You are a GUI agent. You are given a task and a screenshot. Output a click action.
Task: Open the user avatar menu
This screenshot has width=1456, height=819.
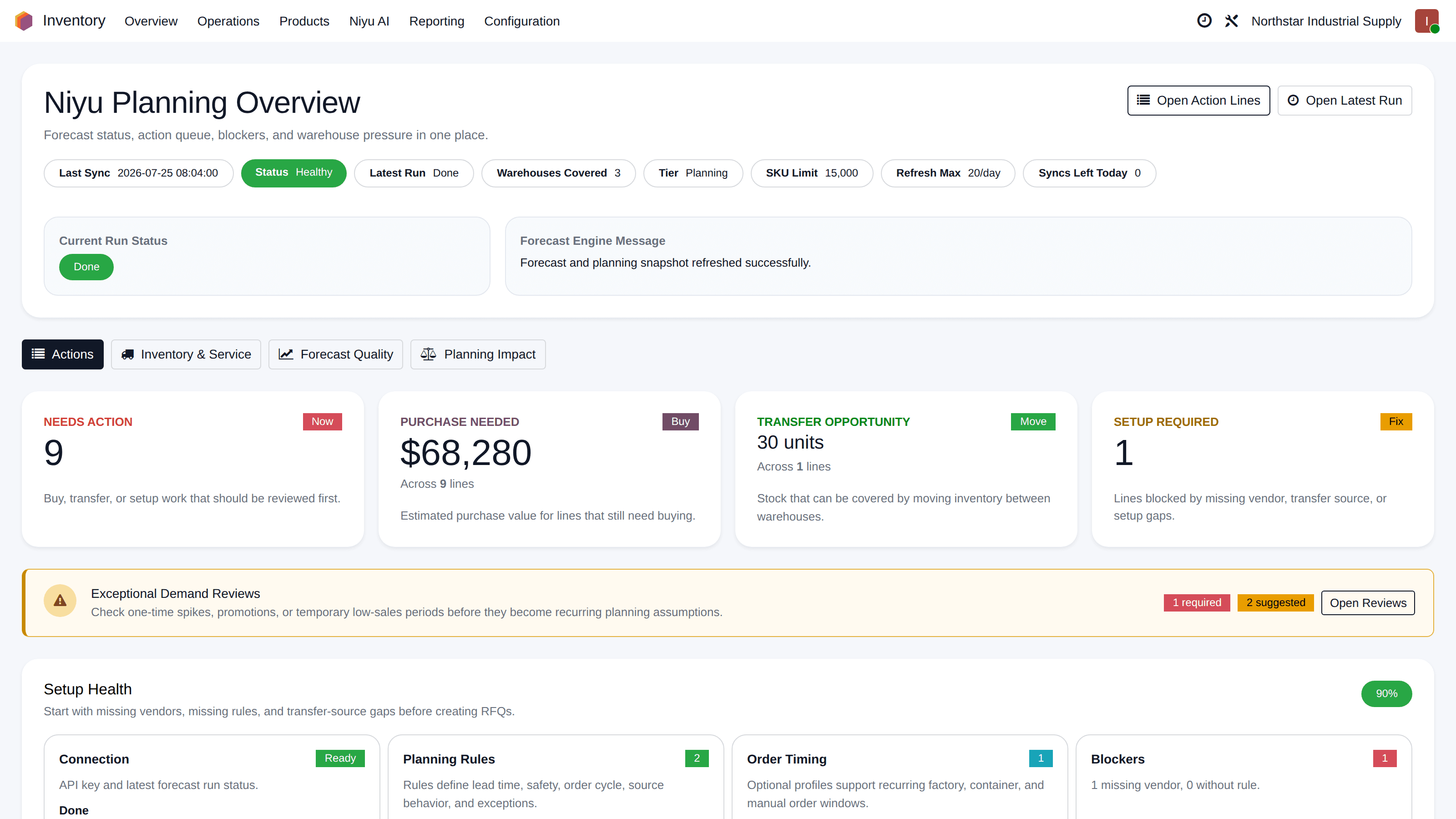pyautogui.click(x=1426, y=21)
